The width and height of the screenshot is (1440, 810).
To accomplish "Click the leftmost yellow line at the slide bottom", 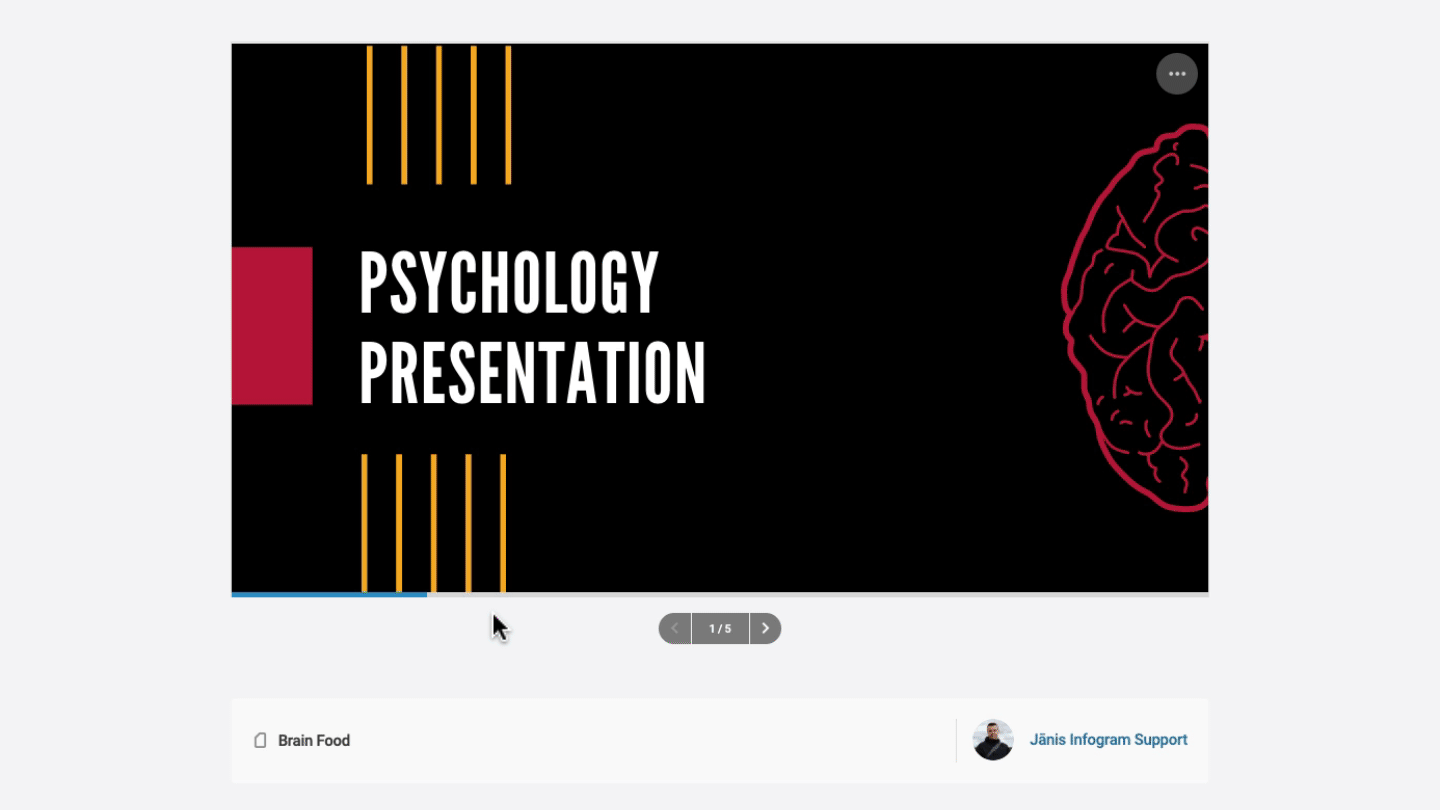I will 364,523.
